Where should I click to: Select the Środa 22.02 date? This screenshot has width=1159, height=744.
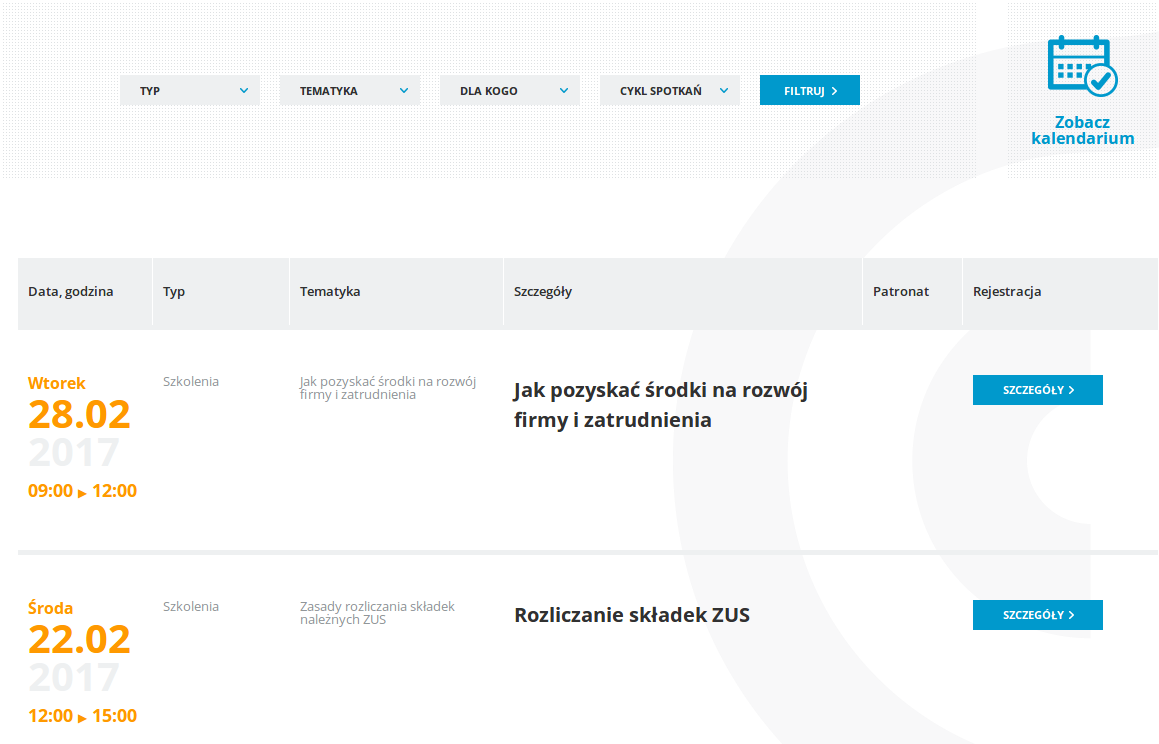click(79, 629)
